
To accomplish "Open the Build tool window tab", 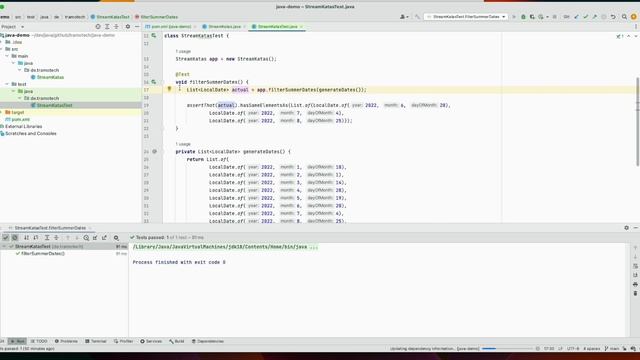I will (177, 341).
